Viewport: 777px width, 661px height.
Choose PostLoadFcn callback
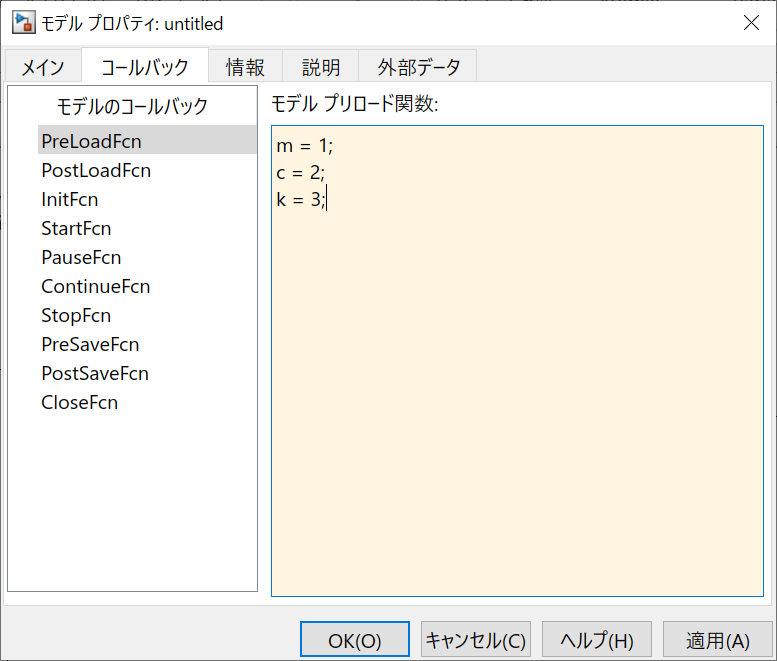[x=96, y=170]
